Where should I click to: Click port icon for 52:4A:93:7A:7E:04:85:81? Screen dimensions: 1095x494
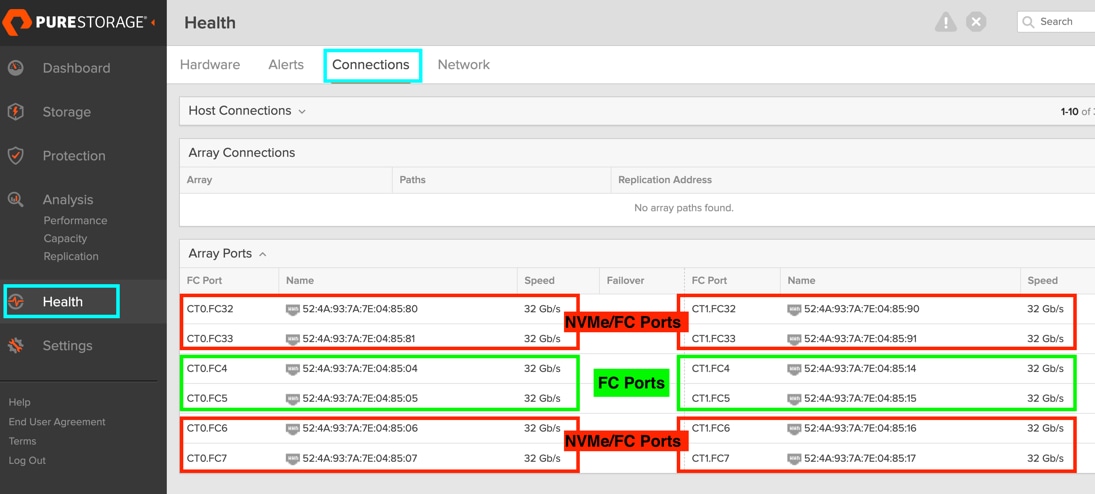click(293, 339)
